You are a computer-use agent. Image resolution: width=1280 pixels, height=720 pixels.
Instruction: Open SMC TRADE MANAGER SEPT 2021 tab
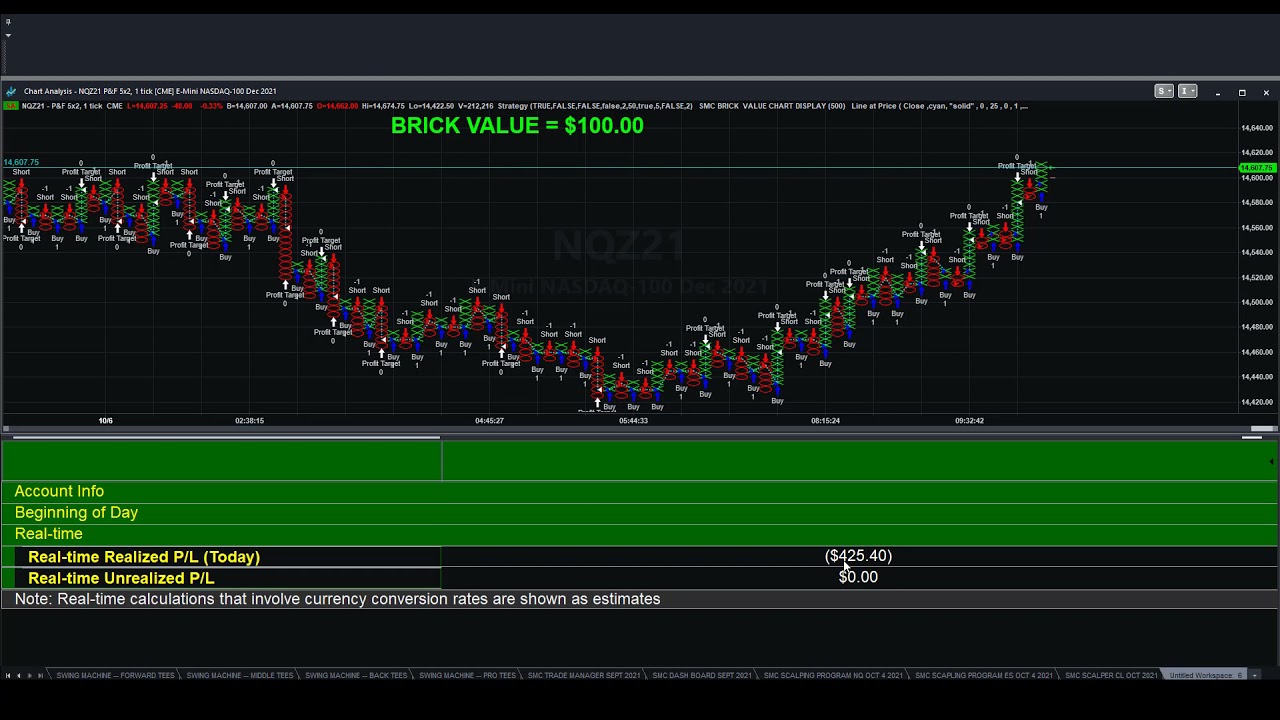tap(584, 675)
